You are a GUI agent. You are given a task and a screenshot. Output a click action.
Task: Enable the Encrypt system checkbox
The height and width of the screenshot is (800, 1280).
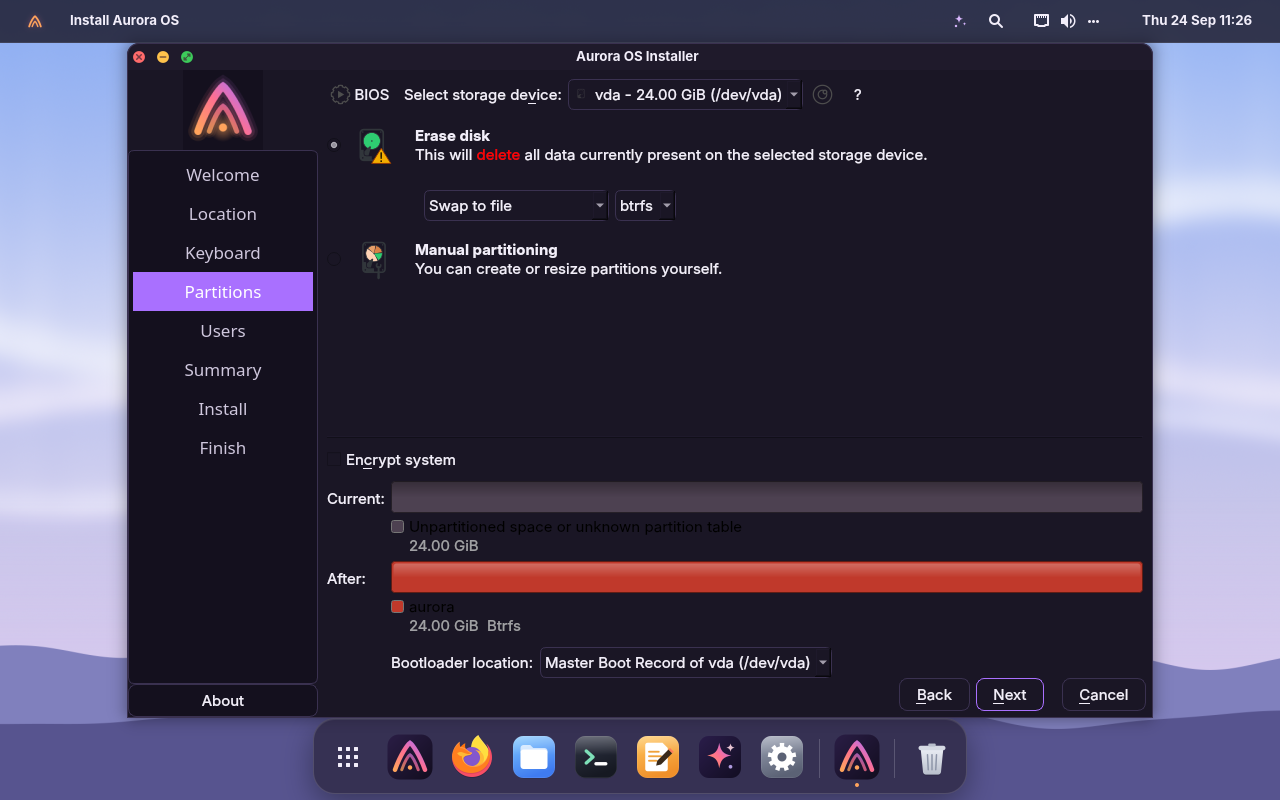[334, 460]
